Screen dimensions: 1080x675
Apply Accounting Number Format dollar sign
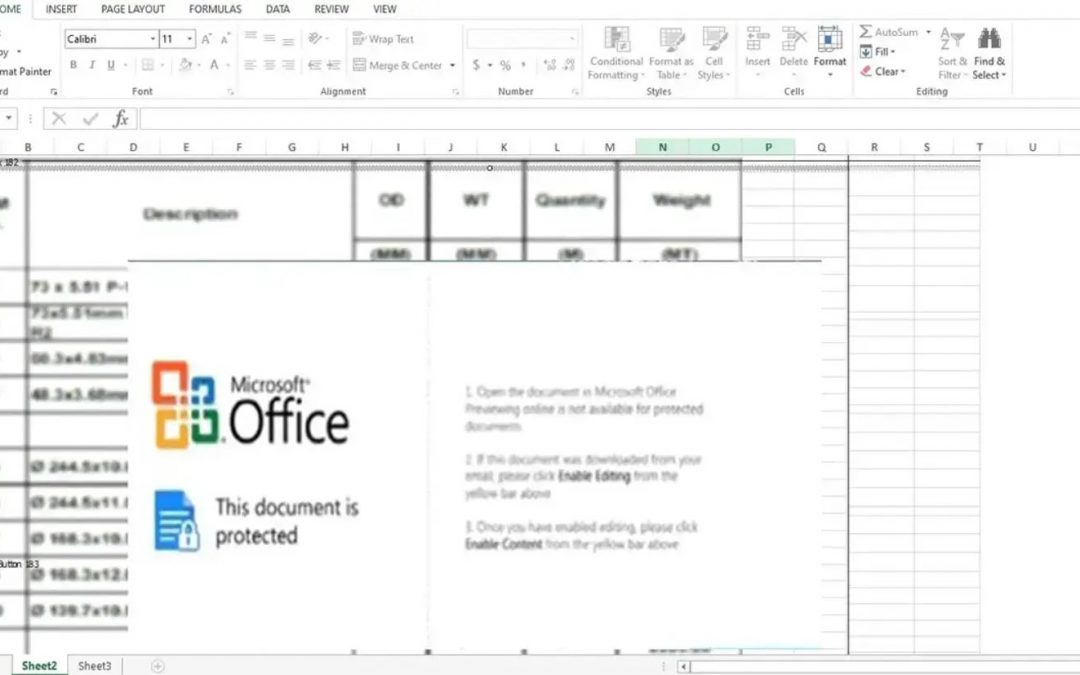[476, 65]
